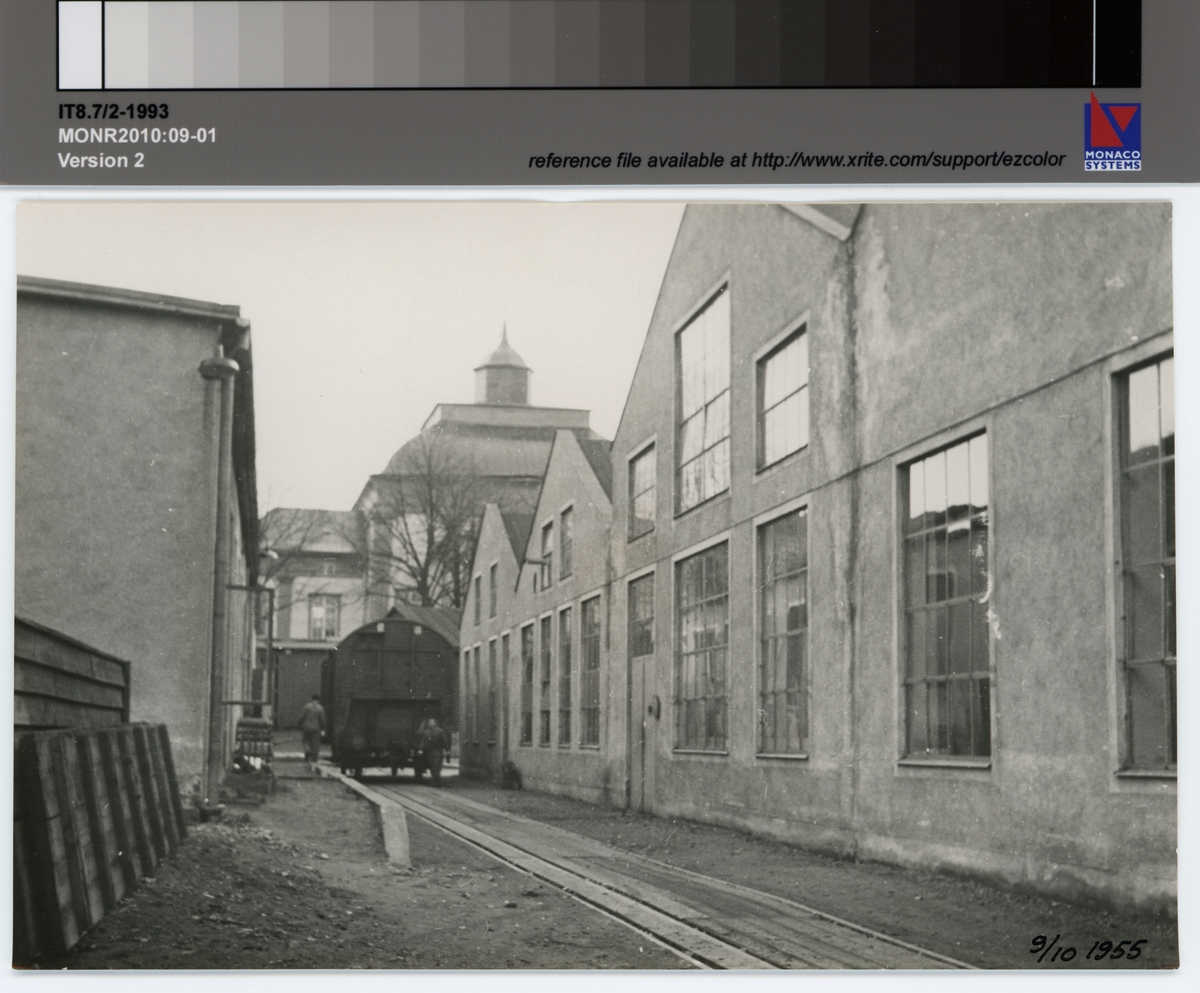Screen dimensions: 1200x993
Task: Click the Monaco Systems logo
Action: (x=1112, y=134)
